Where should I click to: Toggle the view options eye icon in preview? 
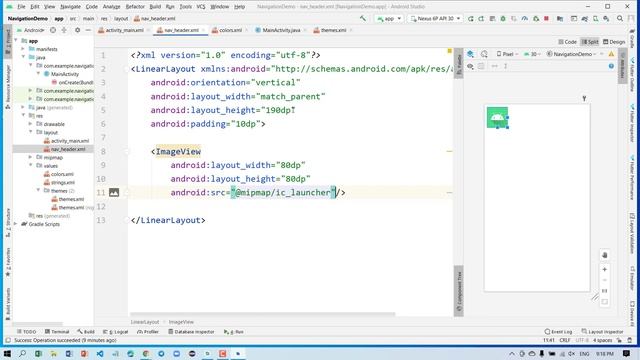pos(470,66)
